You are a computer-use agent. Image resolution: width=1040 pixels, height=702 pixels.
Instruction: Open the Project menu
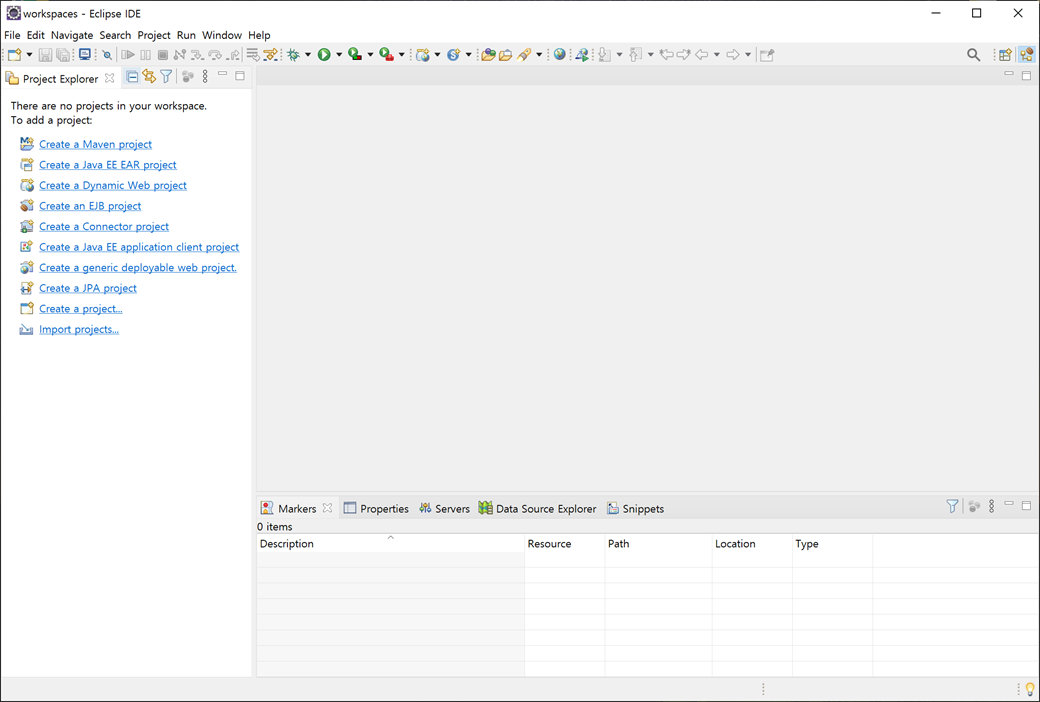click(x=154, y=35)
